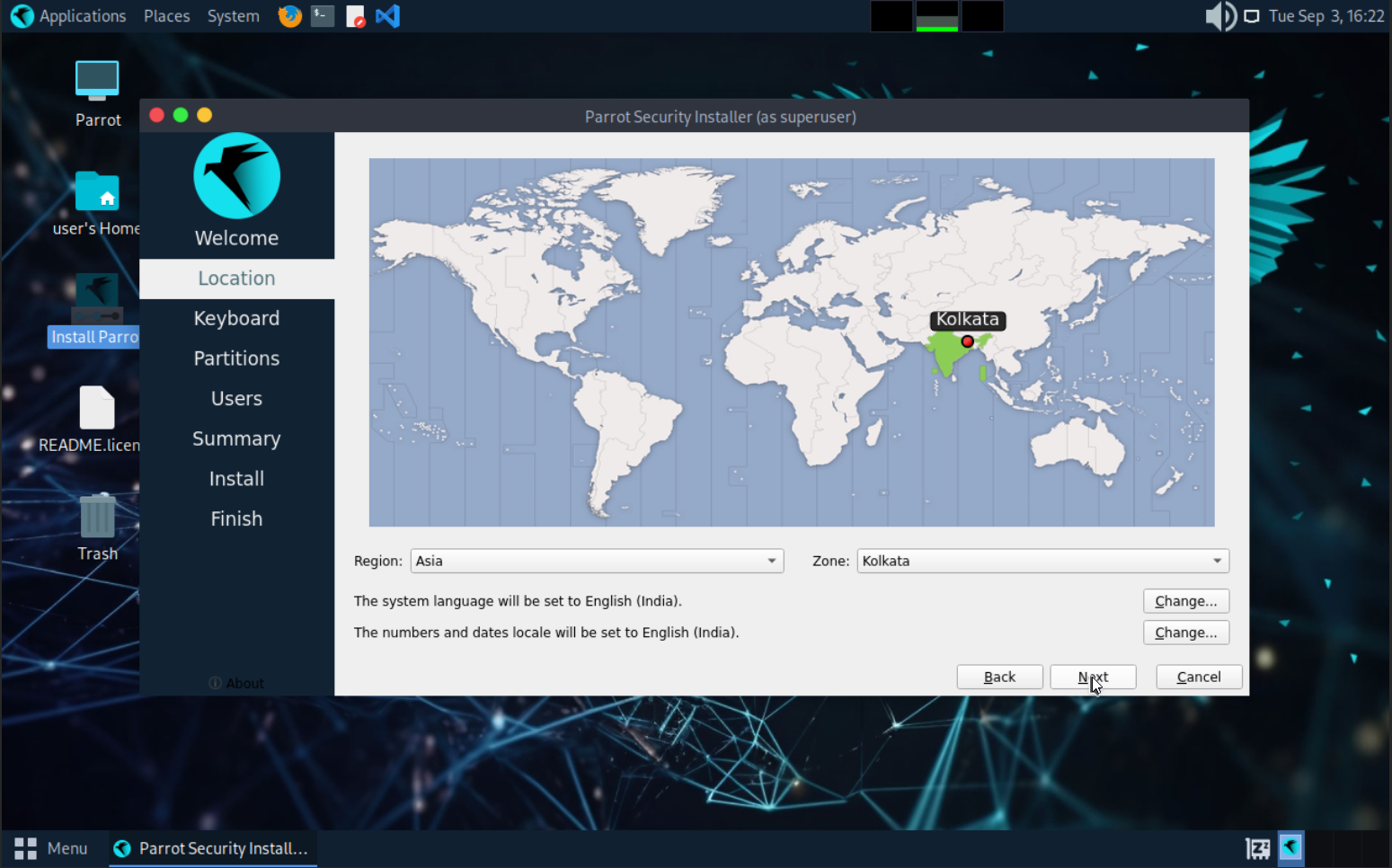Click the Kolkata label on the map
This screenshot has width=1392, height=868.
[x=967, y=320]
